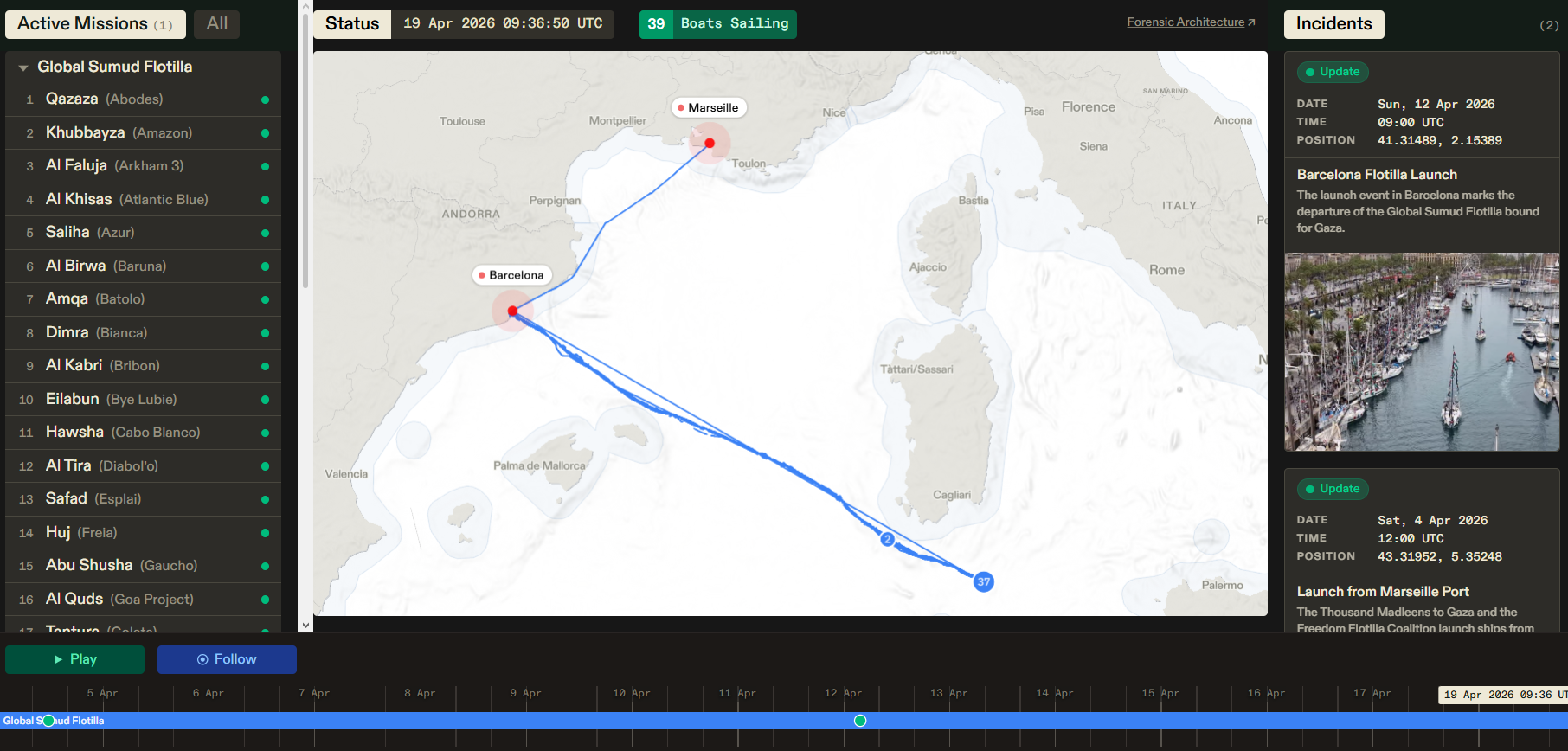
Task: Open the Barcelona Flotilla Launch photo
Action: [x=1421, y=351]
